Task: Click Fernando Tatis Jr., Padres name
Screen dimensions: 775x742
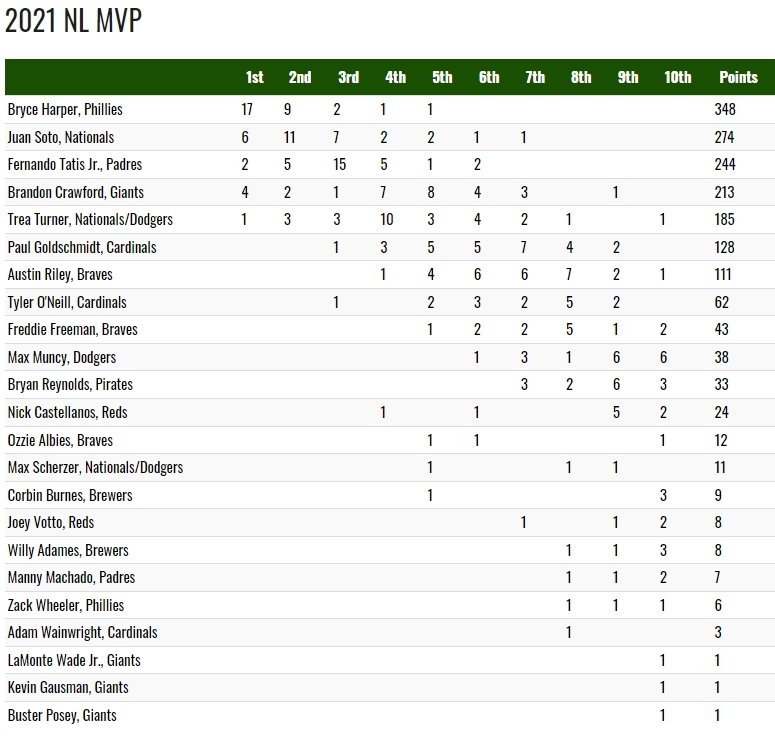Action: 76,164
